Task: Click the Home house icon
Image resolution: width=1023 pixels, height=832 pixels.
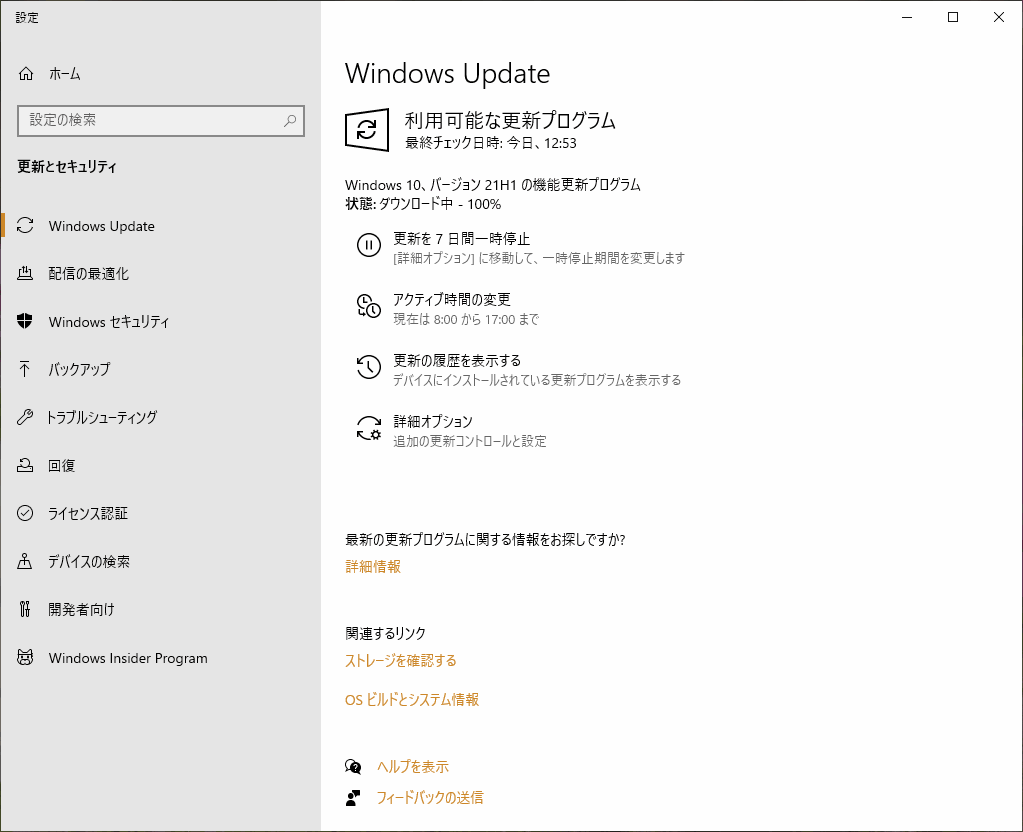Action: [25, 74]
